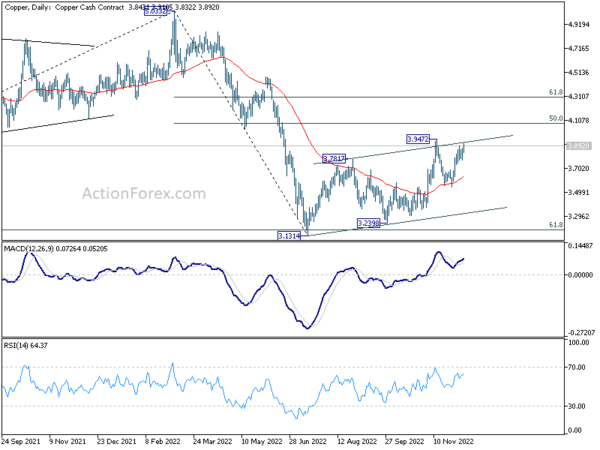Select the 70.00 RSI overbought level value
600x450 pixels.
pyautogui.click(x=577, y=367)
